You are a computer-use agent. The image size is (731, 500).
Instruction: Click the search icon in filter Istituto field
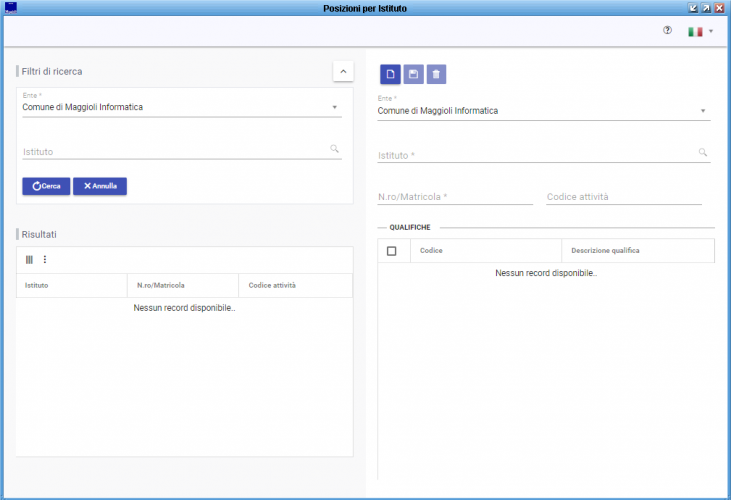[x=334, y=150]
